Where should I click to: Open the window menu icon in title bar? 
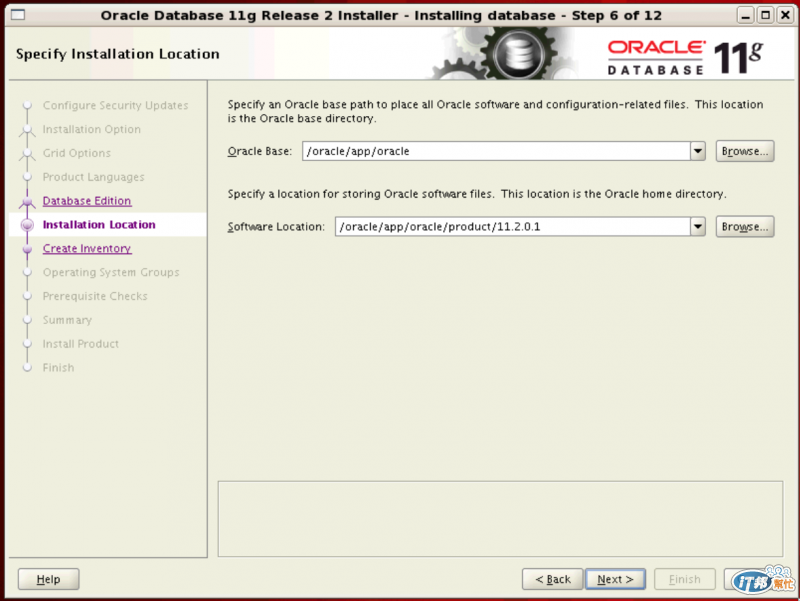(18, 15)
